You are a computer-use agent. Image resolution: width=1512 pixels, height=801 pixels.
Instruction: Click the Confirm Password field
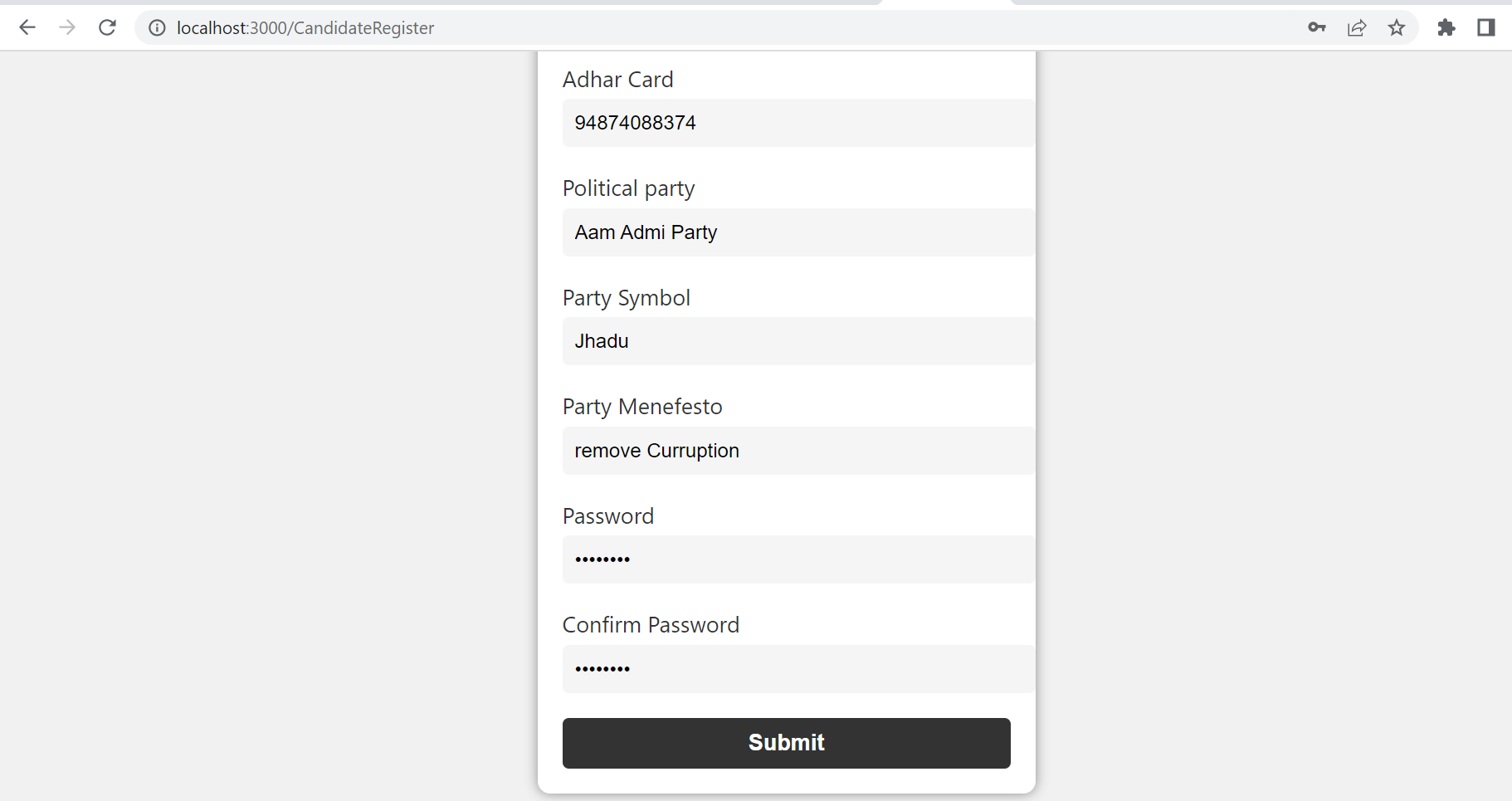pos(797,669)
